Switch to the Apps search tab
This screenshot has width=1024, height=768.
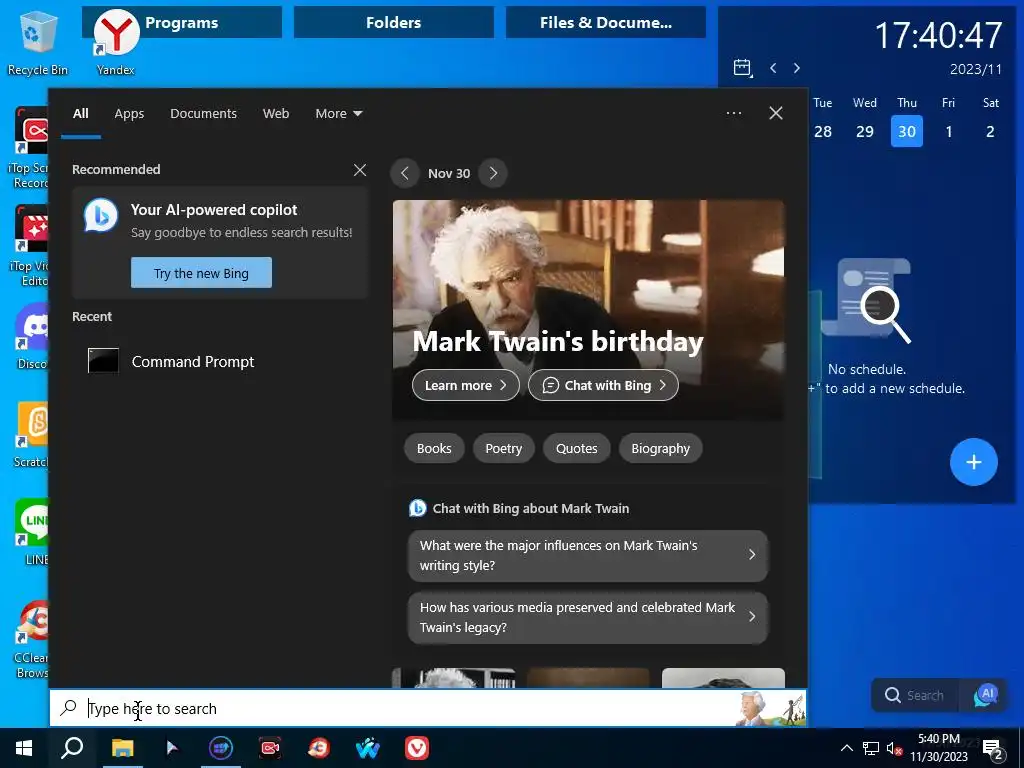click(129, 114)
